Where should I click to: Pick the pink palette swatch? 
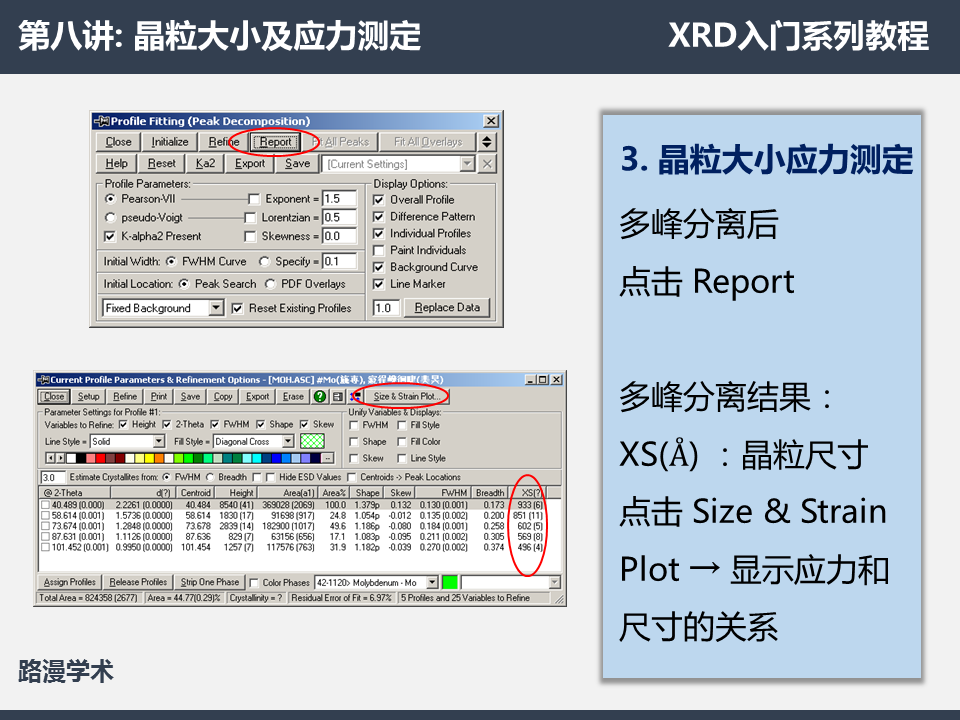tap(91, 458)
